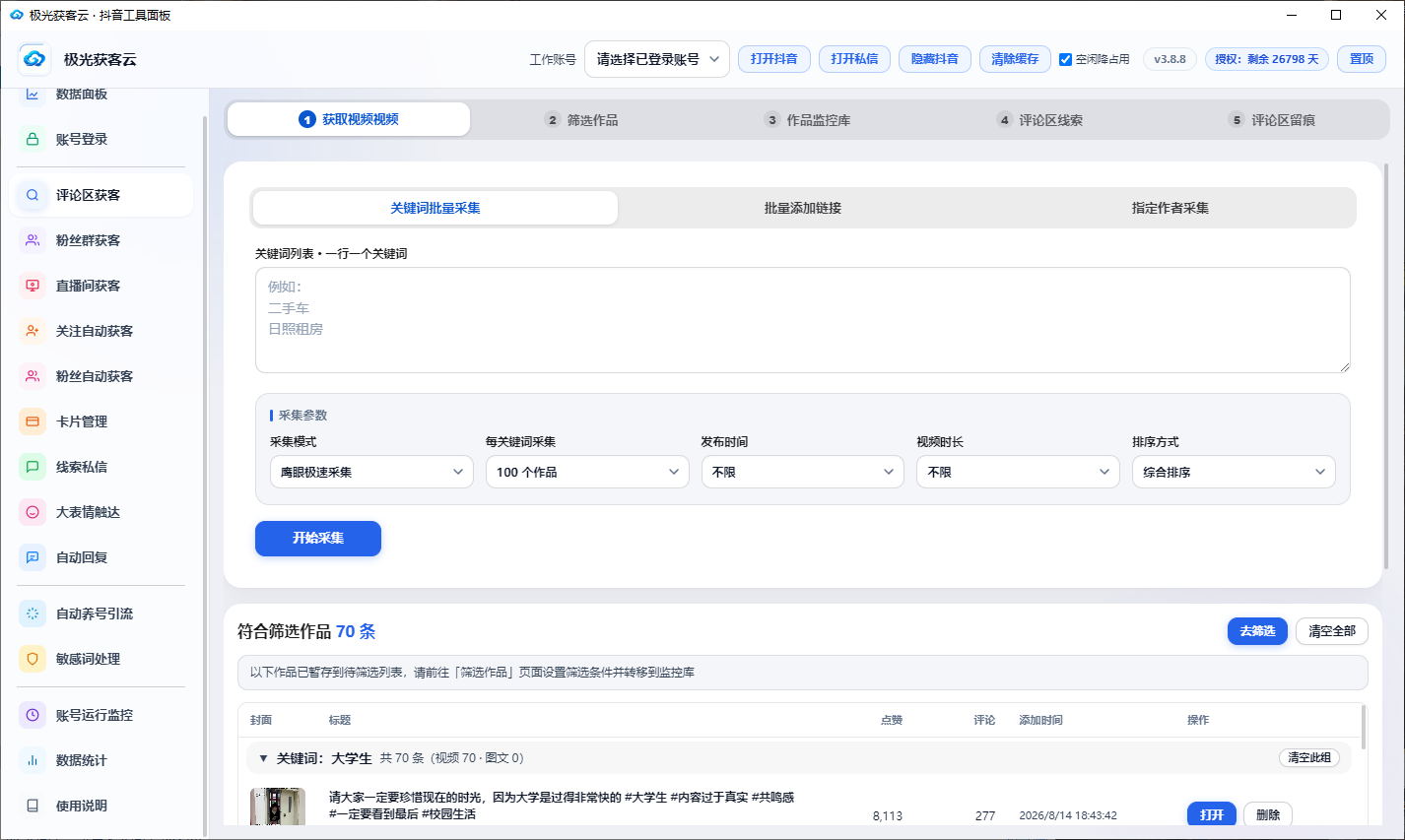
Task: Click the 关注自动获客 user-plus icon
Action: [x=33, y=331]
